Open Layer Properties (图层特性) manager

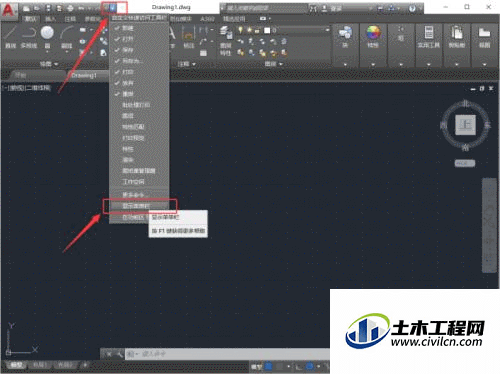[x=226, y=41]
